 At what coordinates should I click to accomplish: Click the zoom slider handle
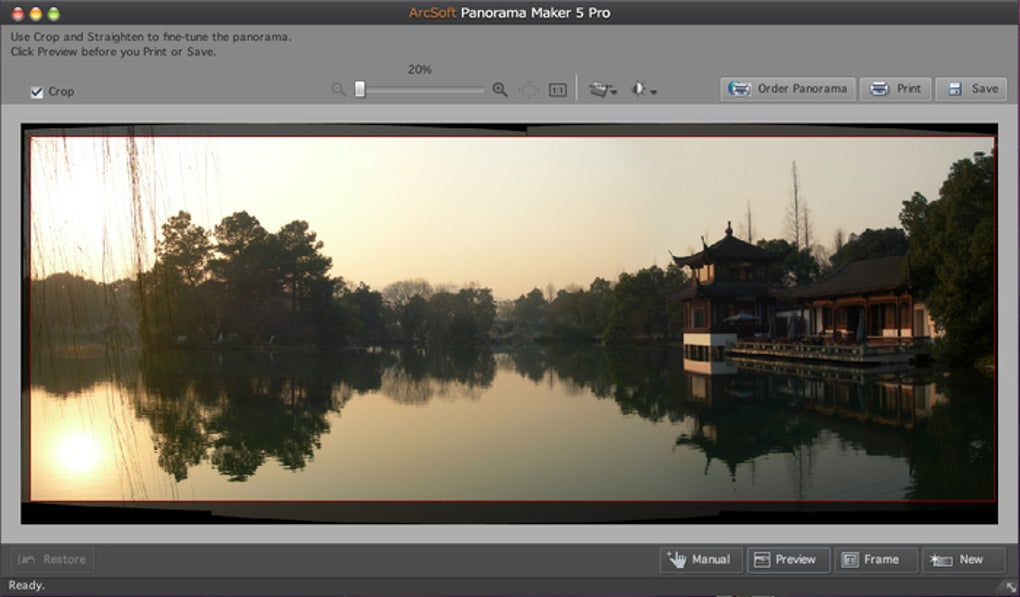[x=360, y=90]
